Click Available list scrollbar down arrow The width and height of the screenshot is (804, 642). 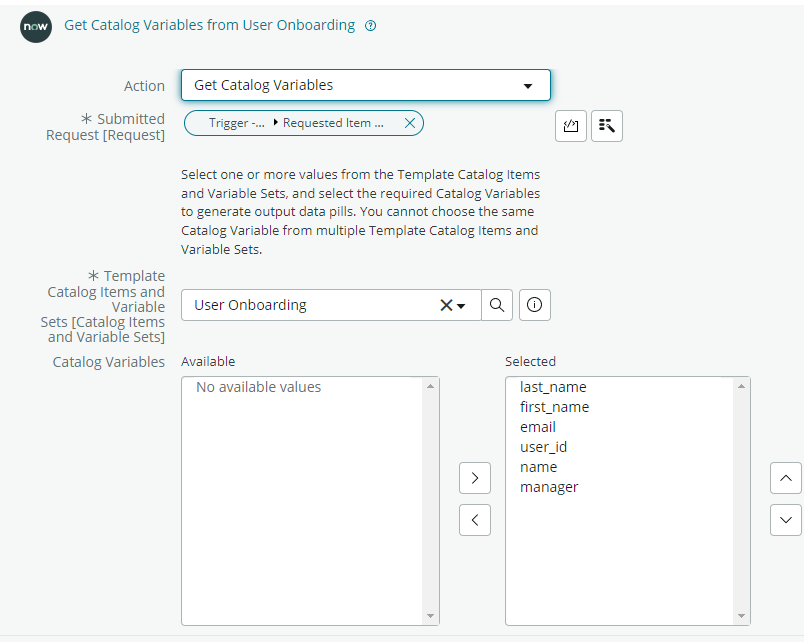[x=430, y=616]
